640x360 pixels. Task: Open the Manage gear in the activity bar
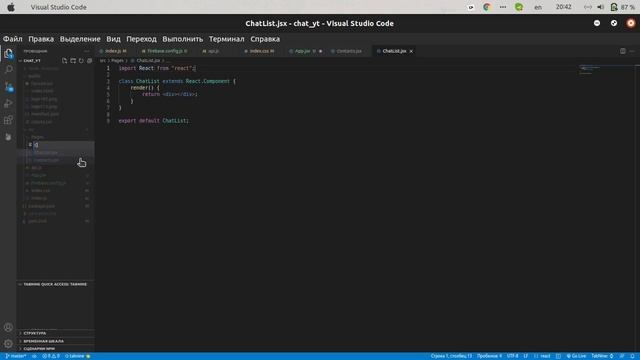8,344
